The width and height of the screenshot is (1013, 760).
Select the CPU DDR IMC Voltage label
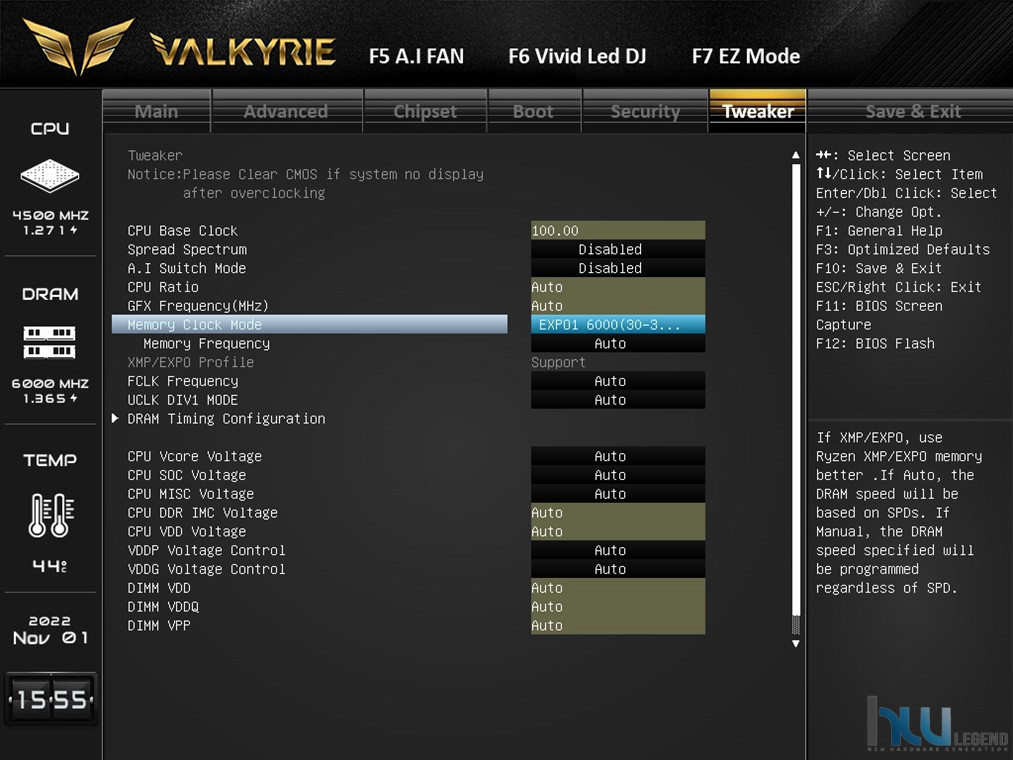click(x=203, y=512)
